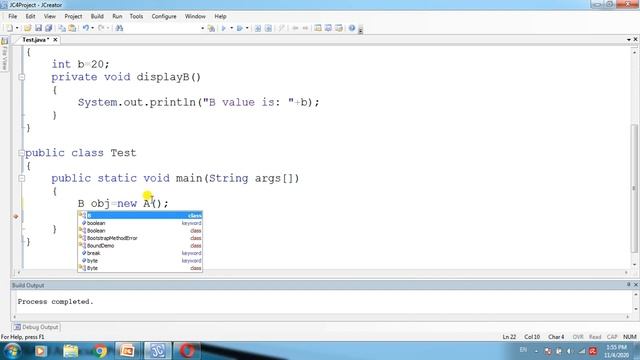
Task: Choose Byte class from autocomplete list
Action: tap(140, 268)
